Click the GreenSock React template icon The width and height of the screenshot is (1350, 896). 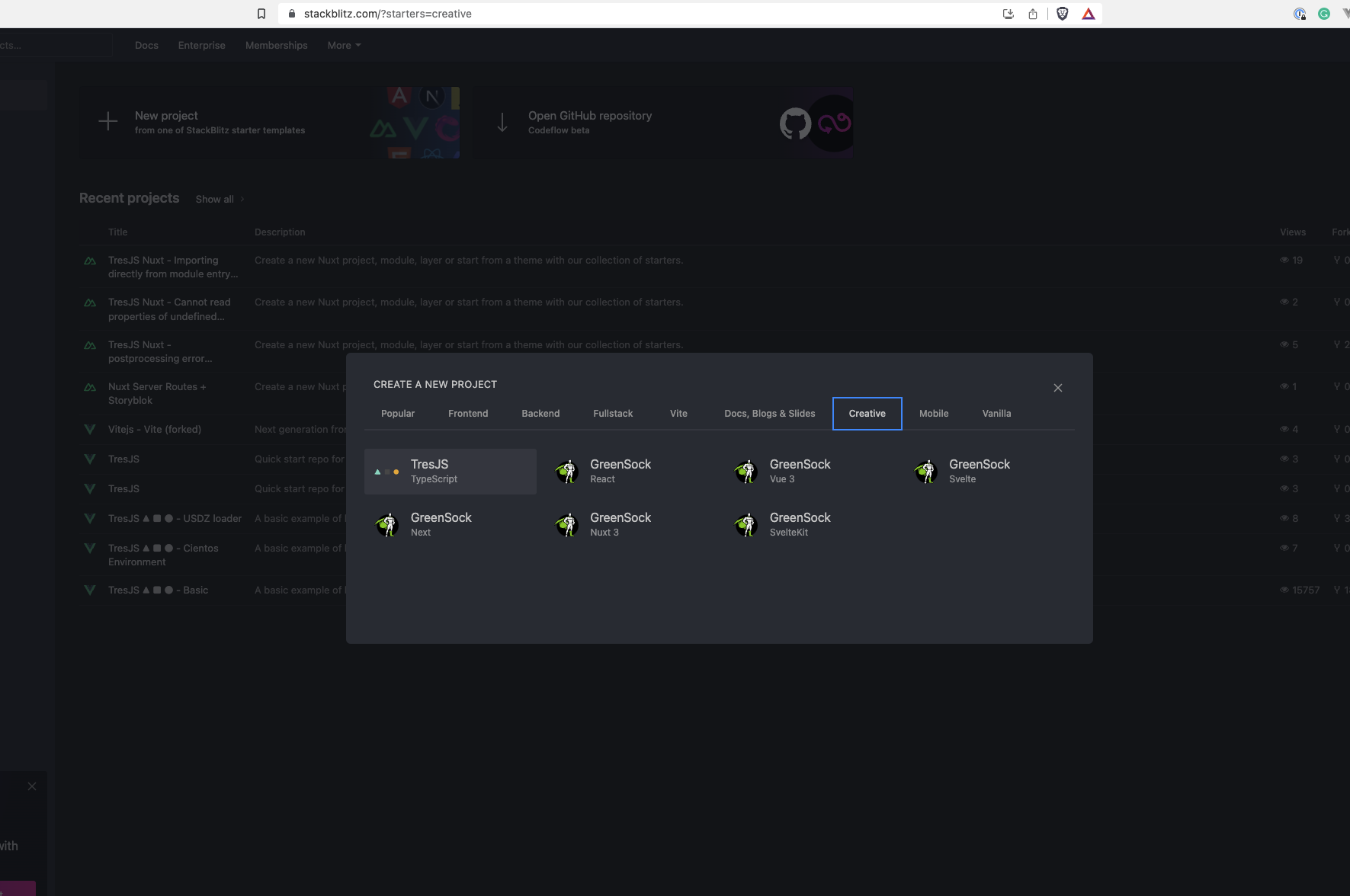(x=566, y=472)
